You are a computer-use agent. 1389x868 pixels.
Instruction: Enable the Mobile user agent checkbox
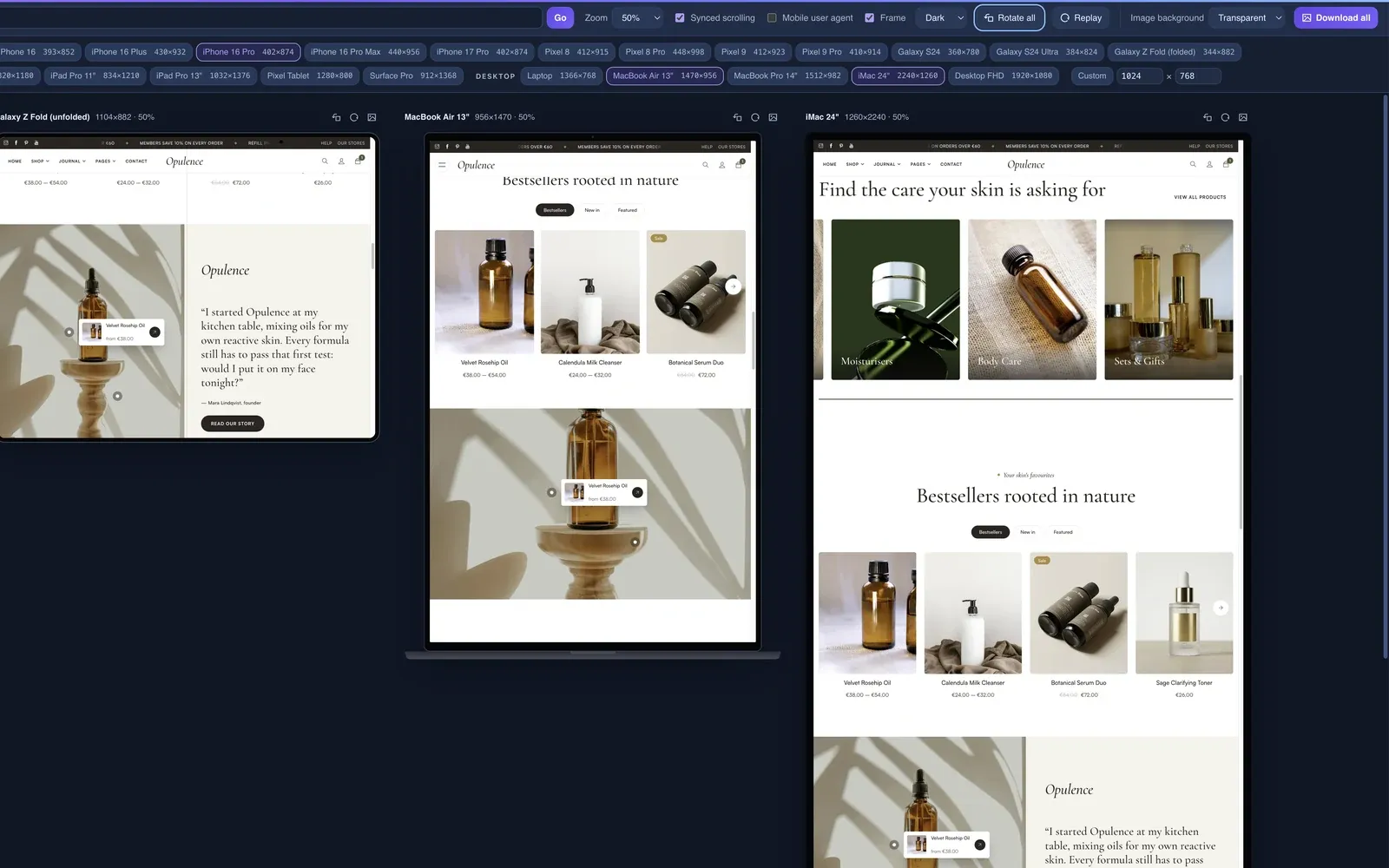772,17
